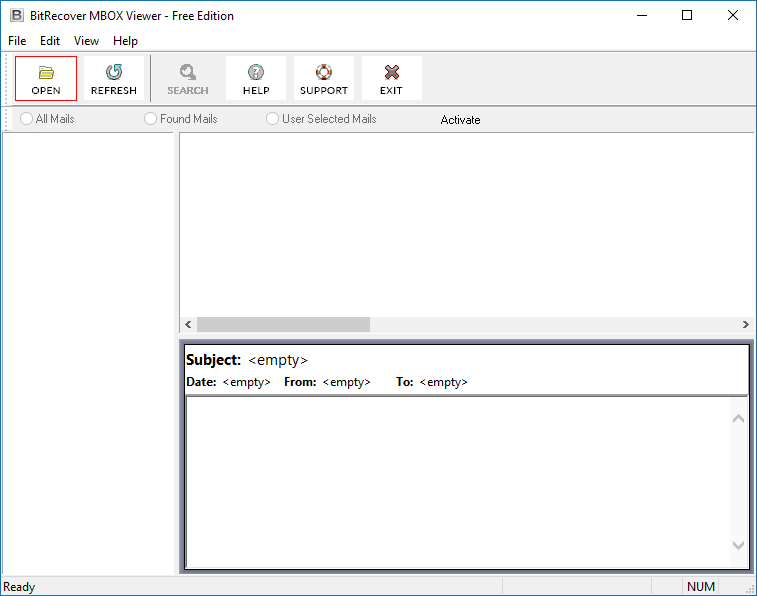Click the Activate link
The height and width of the screenshot is (596, 757).
pos(460,120)
